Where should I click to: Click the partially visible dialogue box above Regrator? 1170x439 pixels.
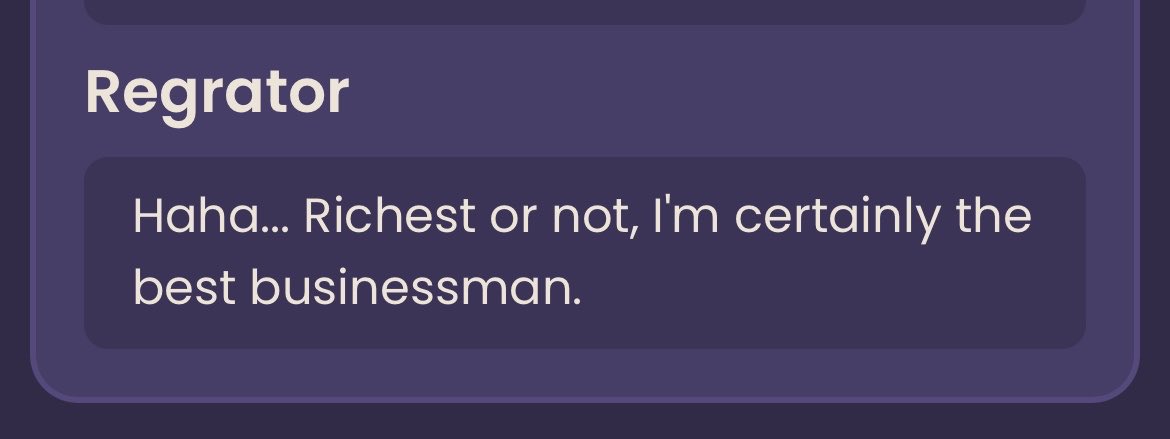pos(585,12)
